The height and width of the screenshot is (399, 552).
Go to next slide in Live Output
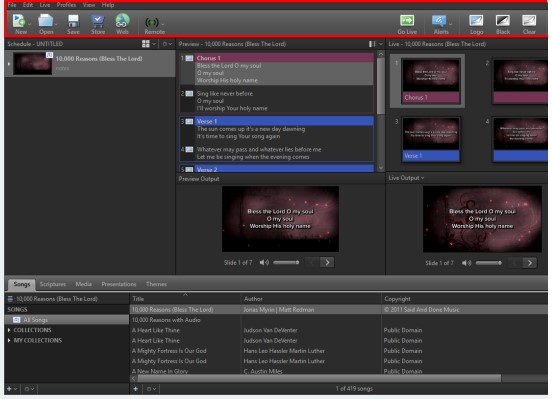530,263
